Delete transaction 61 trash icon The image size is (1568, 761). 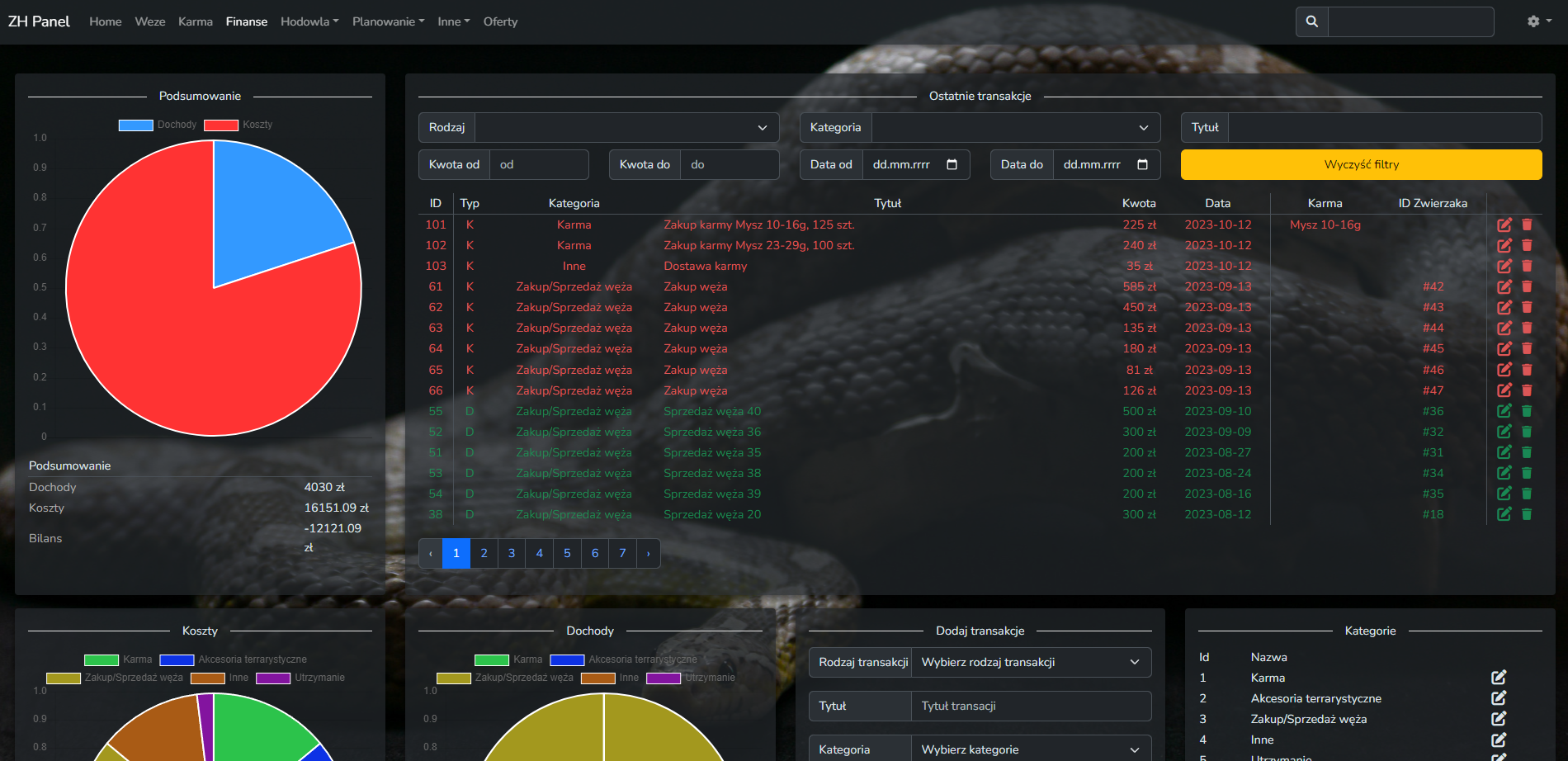(x=1527, y=286)
